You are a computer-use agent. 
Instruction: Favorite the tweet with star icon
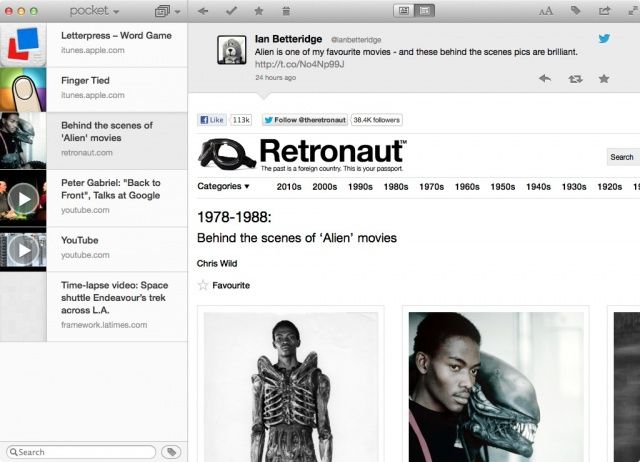[x=604, y=78]
